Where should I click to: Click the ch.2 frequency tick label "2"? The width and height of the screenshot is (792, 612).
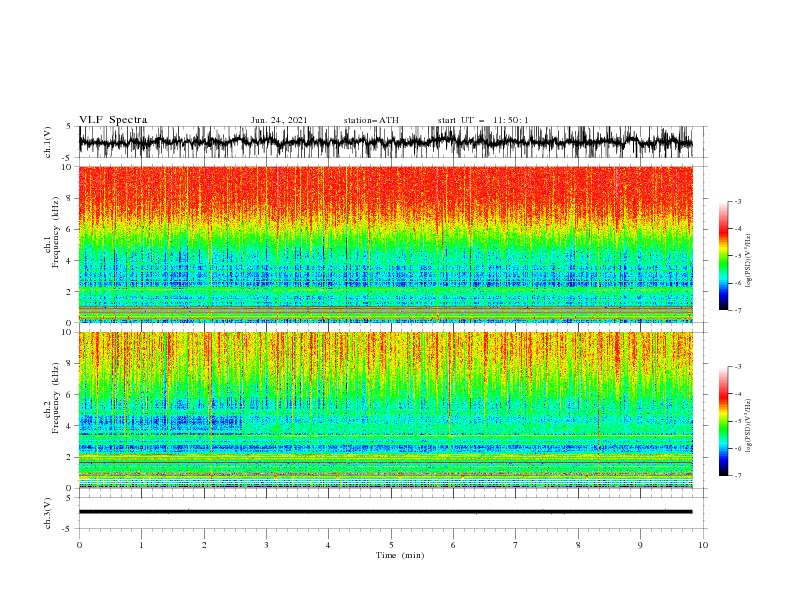[70, 457]
